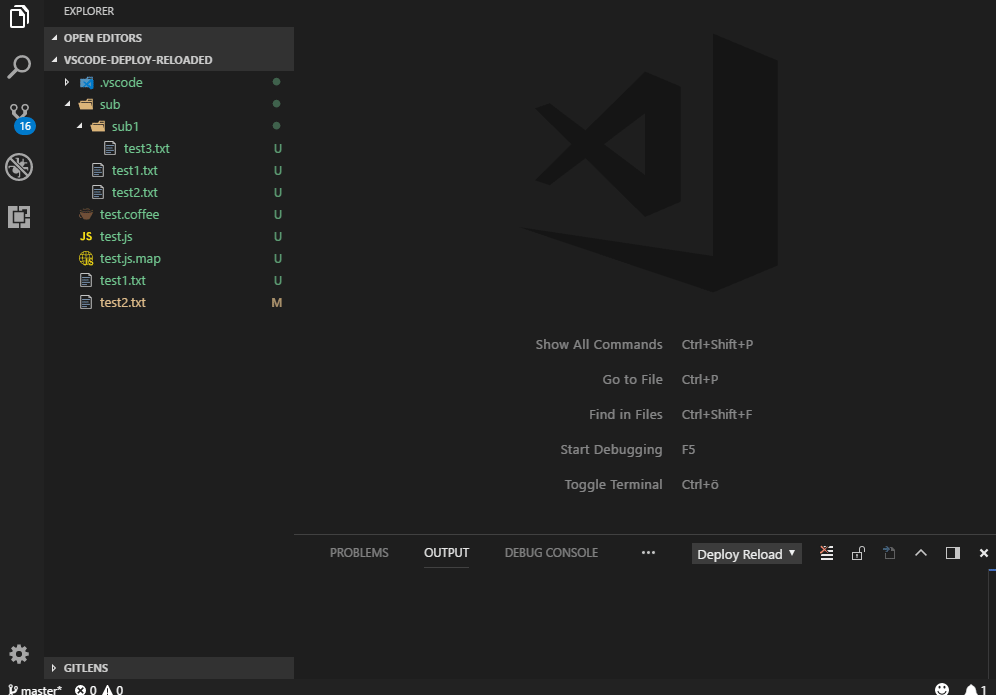Clear the output panel contents
The width and height of the screenshot is (996, 695).
click(x=826, y=553)
